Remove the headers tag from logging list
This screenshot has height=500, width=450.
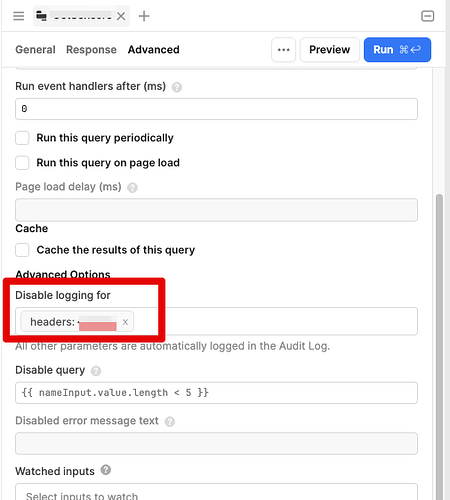(125, 322)
